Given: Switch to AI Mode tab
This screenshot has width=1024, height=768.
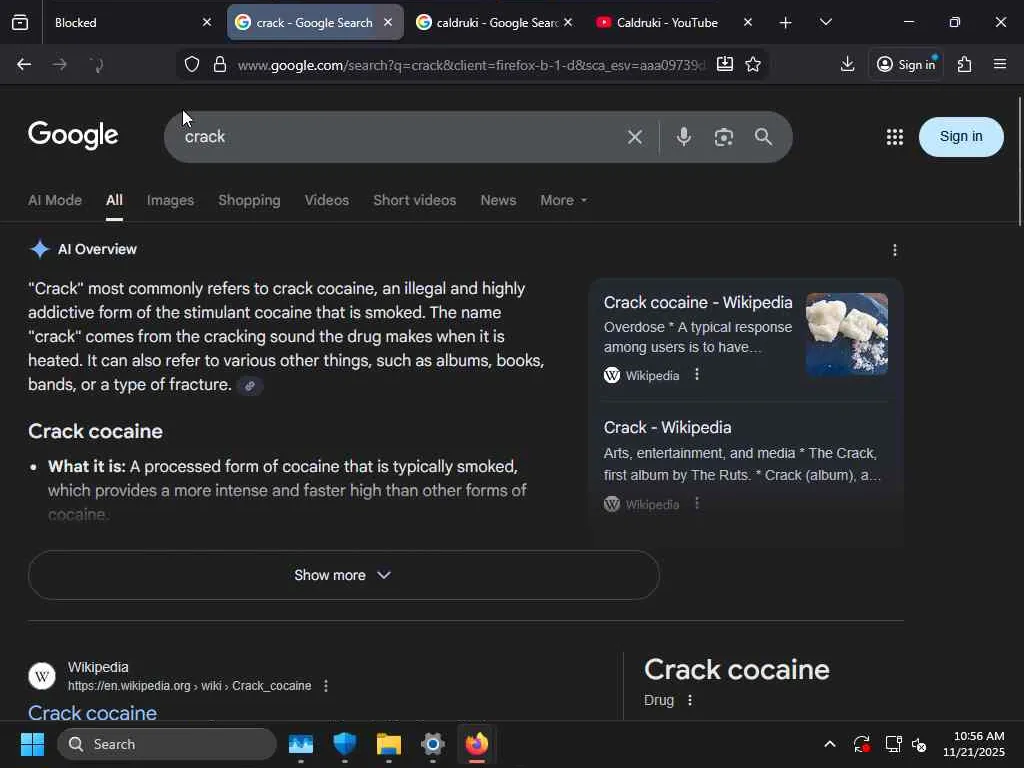Looking at the screenshot, I should (x=55, y=200).
